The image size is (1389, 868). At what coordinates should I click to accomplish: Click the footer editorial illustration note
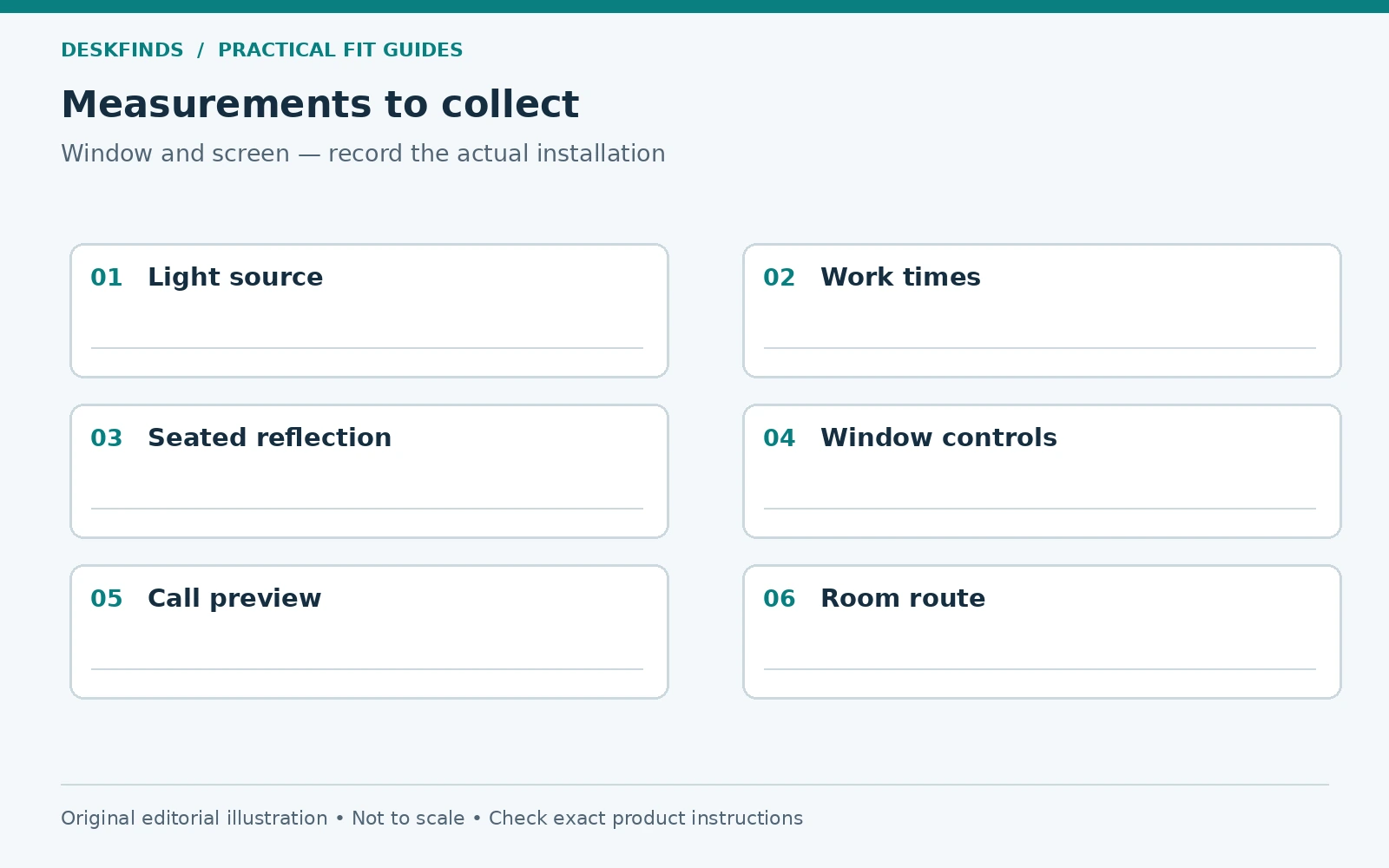coord(431,819)
